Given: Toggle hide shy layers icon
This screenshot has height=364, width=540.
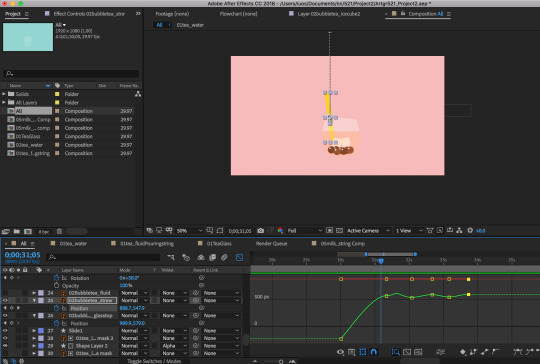Looking at the screenshot, I should pos(201,257).
